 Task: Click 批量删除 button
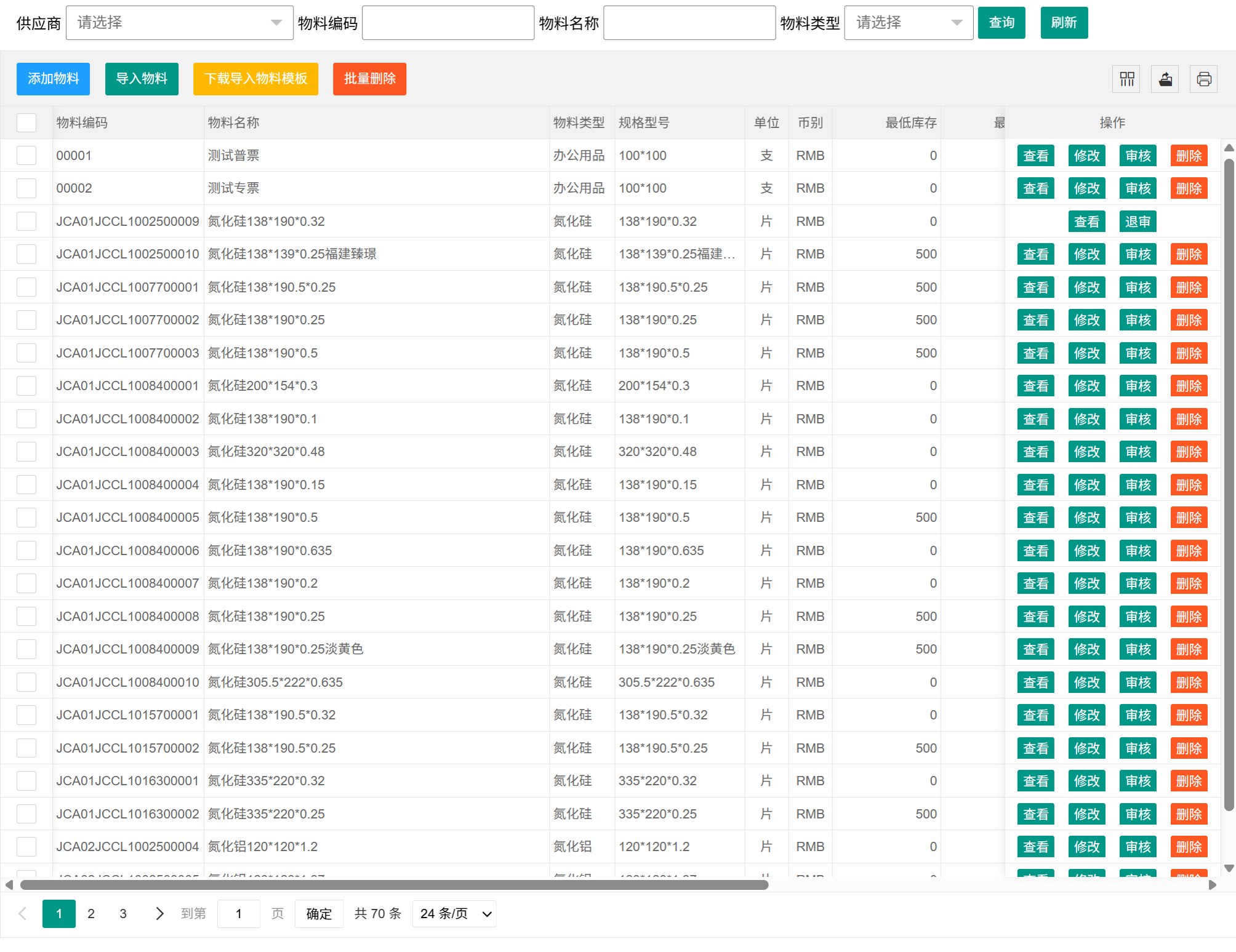(369, 79)
